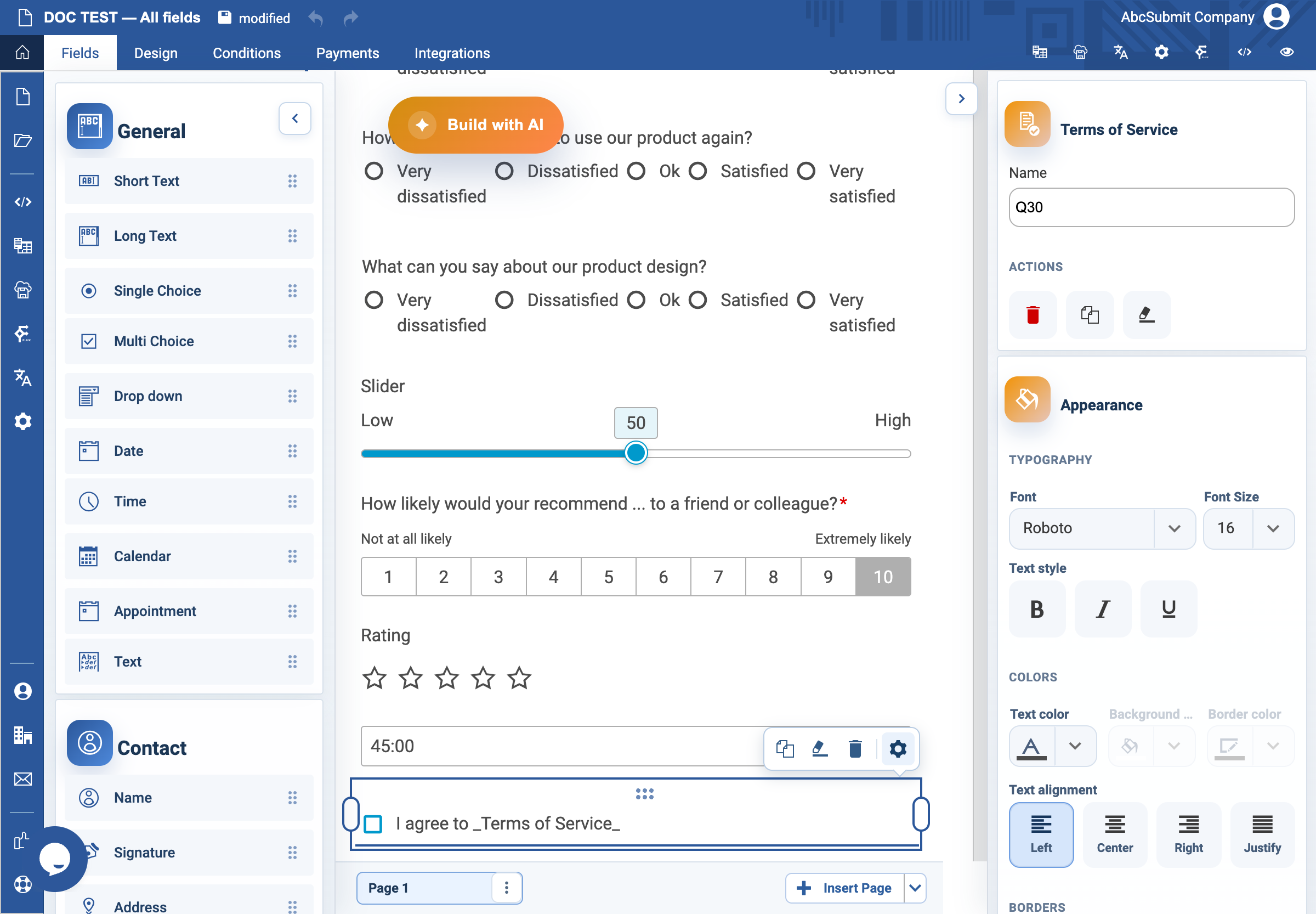Click the translate icon in the left sidebar
Screen dimensions: 1316x914
(x=22, y=377)
